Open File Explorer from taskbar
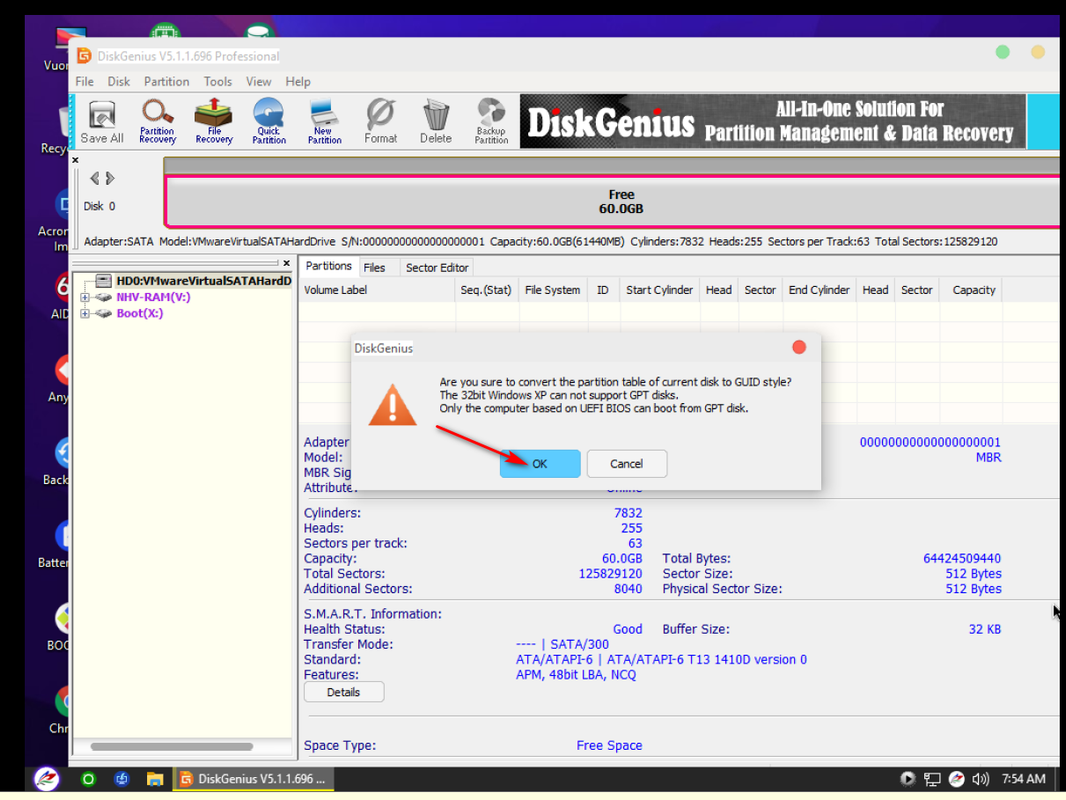1066x800 pixels. tap(155, 779)
